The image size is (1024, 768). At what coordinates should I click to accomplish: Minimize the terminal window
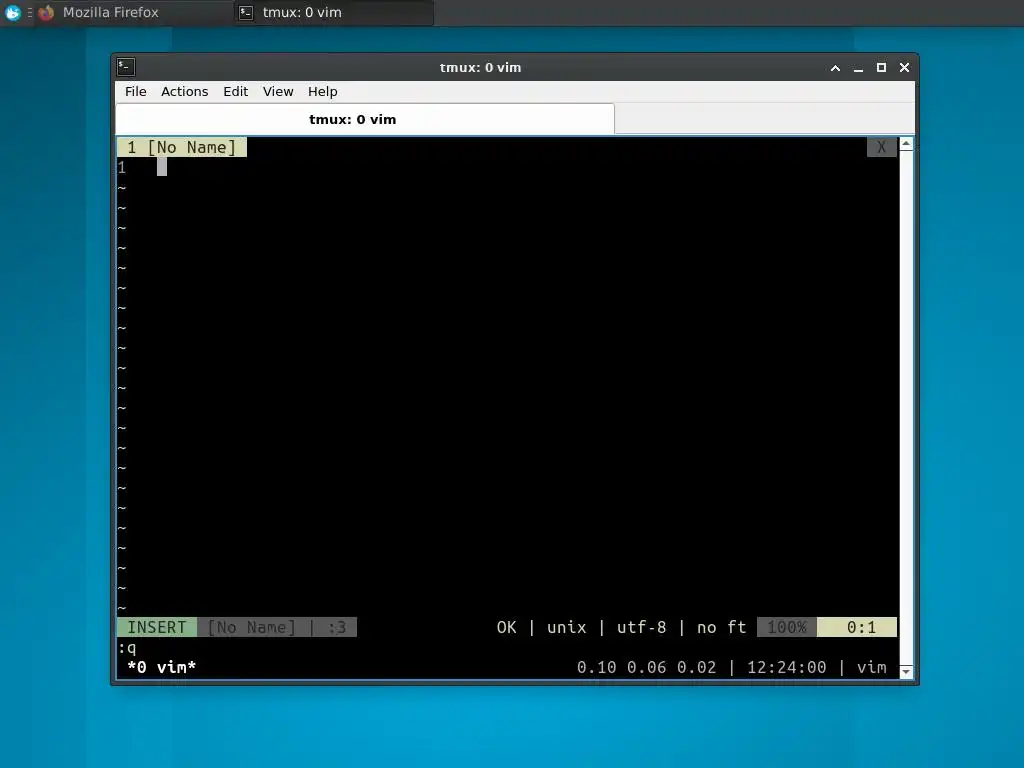tap(858, 67)
